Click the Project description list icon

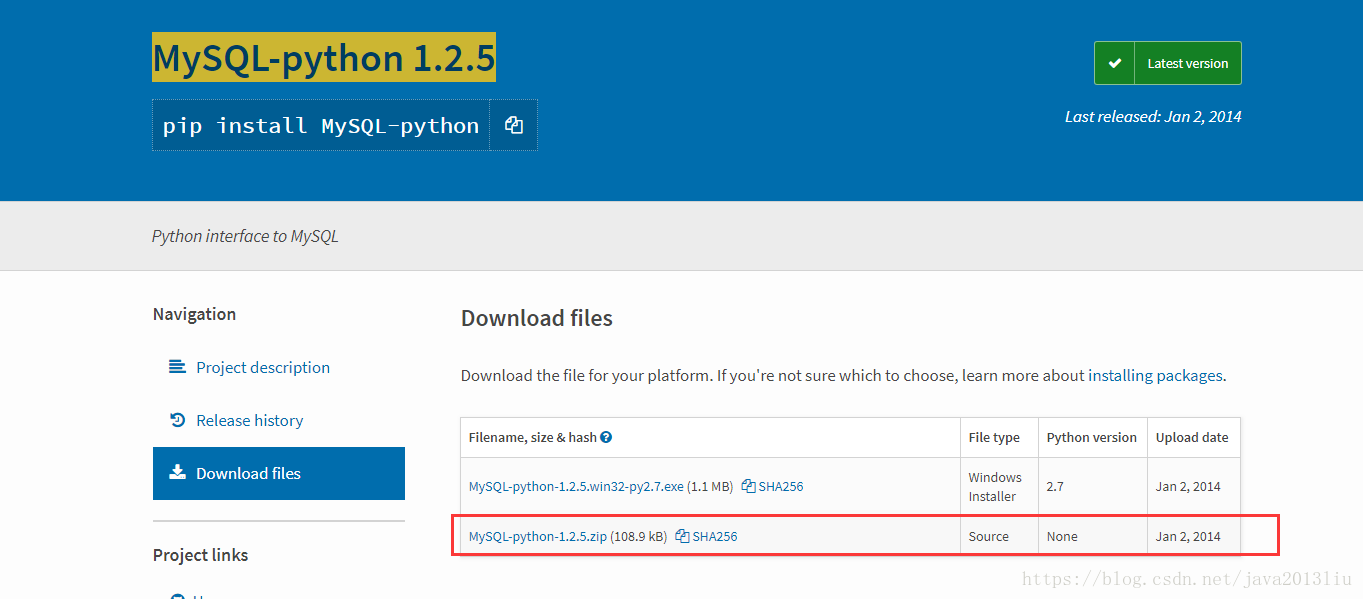pyautogui.click(x=177, y=367)
